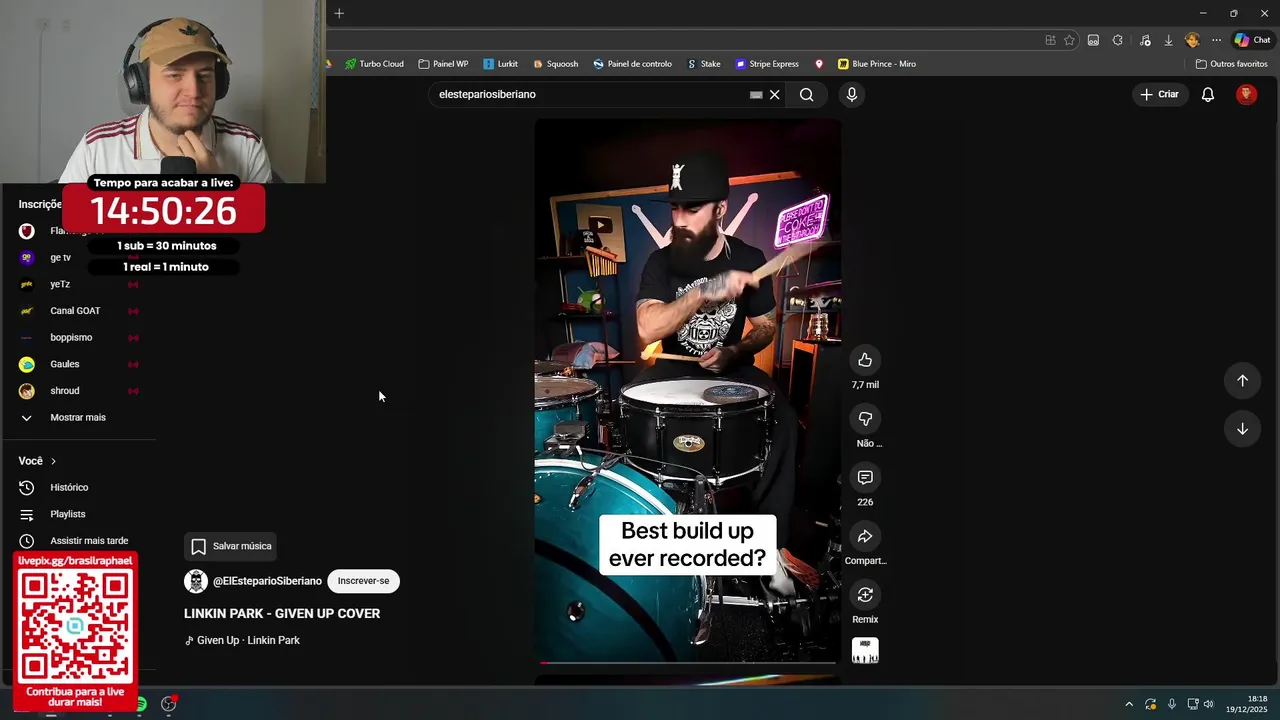Open Copilot Chat in the browser toolbar
The height and width of the screenshot is (720, 1280).
[x=1252, y=40]
